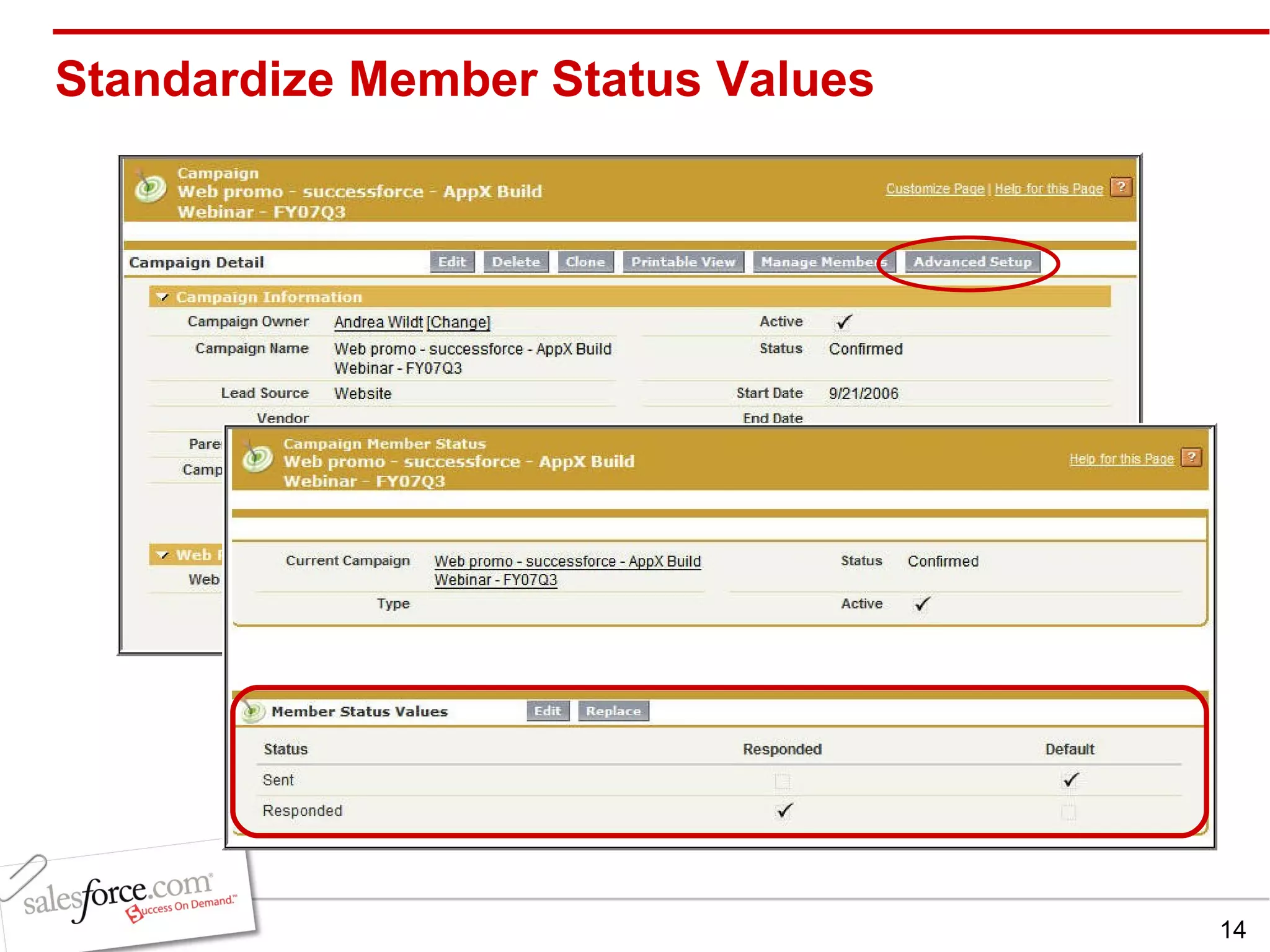Open the Printable View
This screenshot has width=1270, height=952.
pos(683,262)
